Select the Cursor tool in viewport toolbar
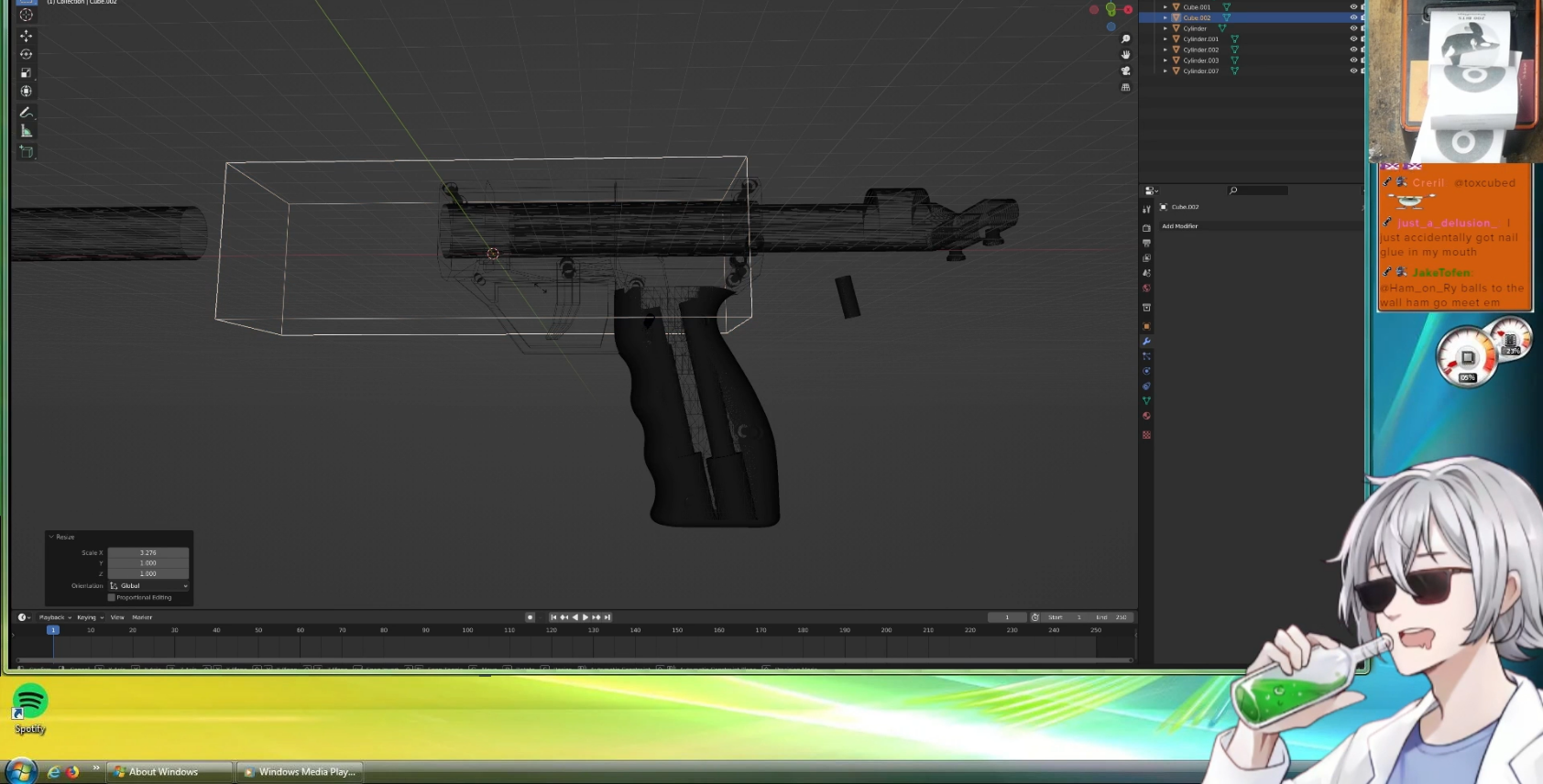This screenshot has width=1543, height=784. click(26, 15)
